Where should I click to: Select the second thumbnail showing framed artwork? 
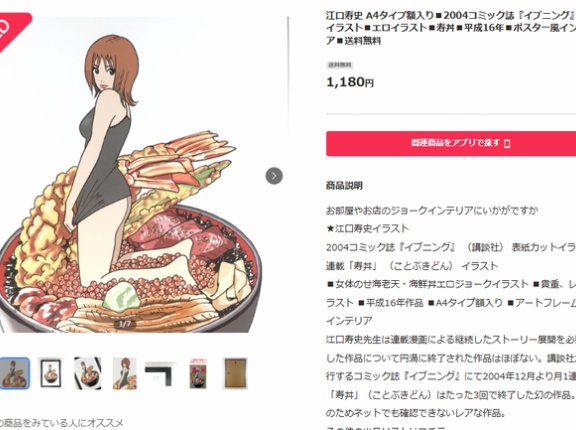click(51, 373)
